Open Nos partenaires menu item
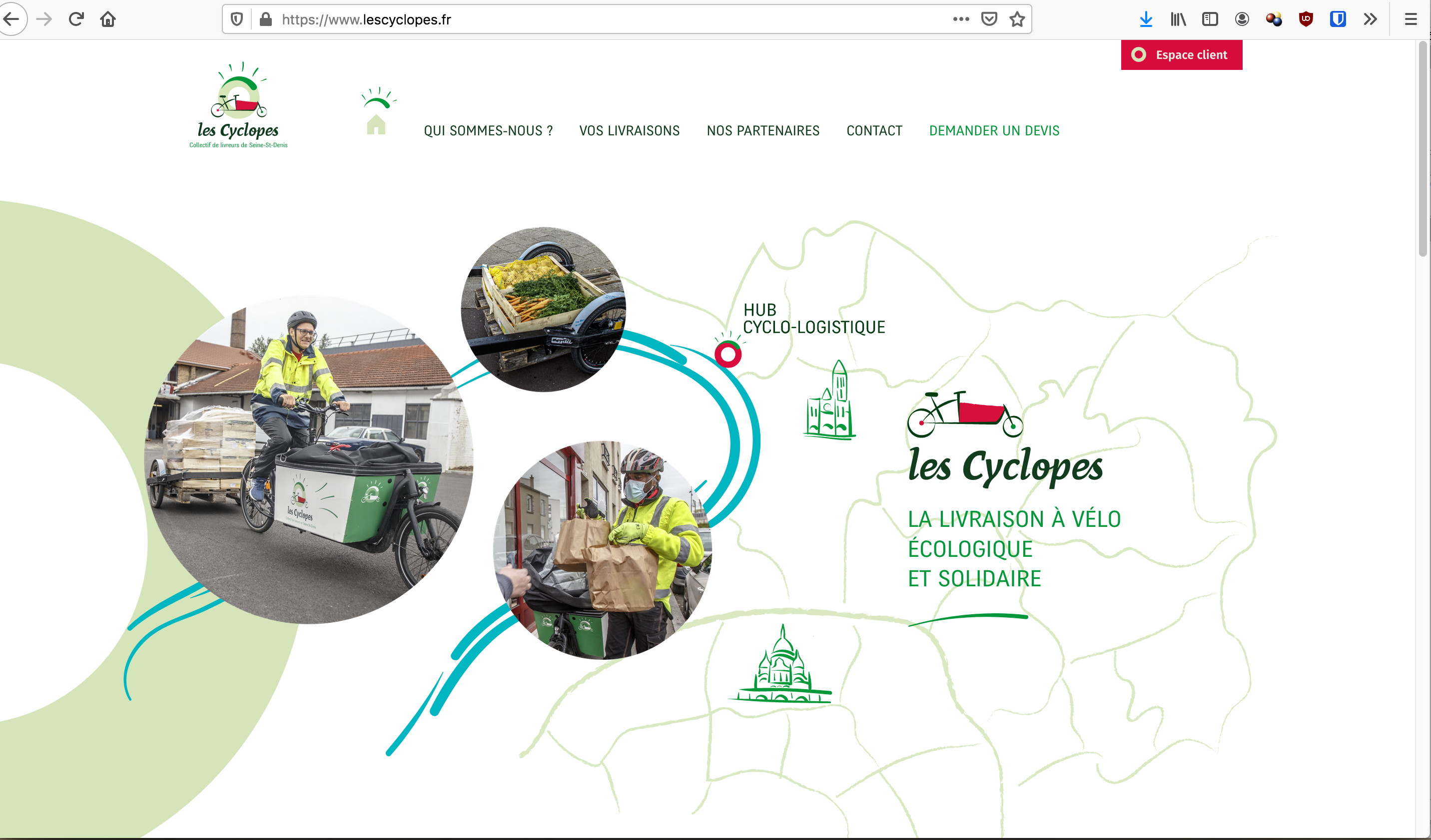Screen dimensions: 1431x840 762,130
